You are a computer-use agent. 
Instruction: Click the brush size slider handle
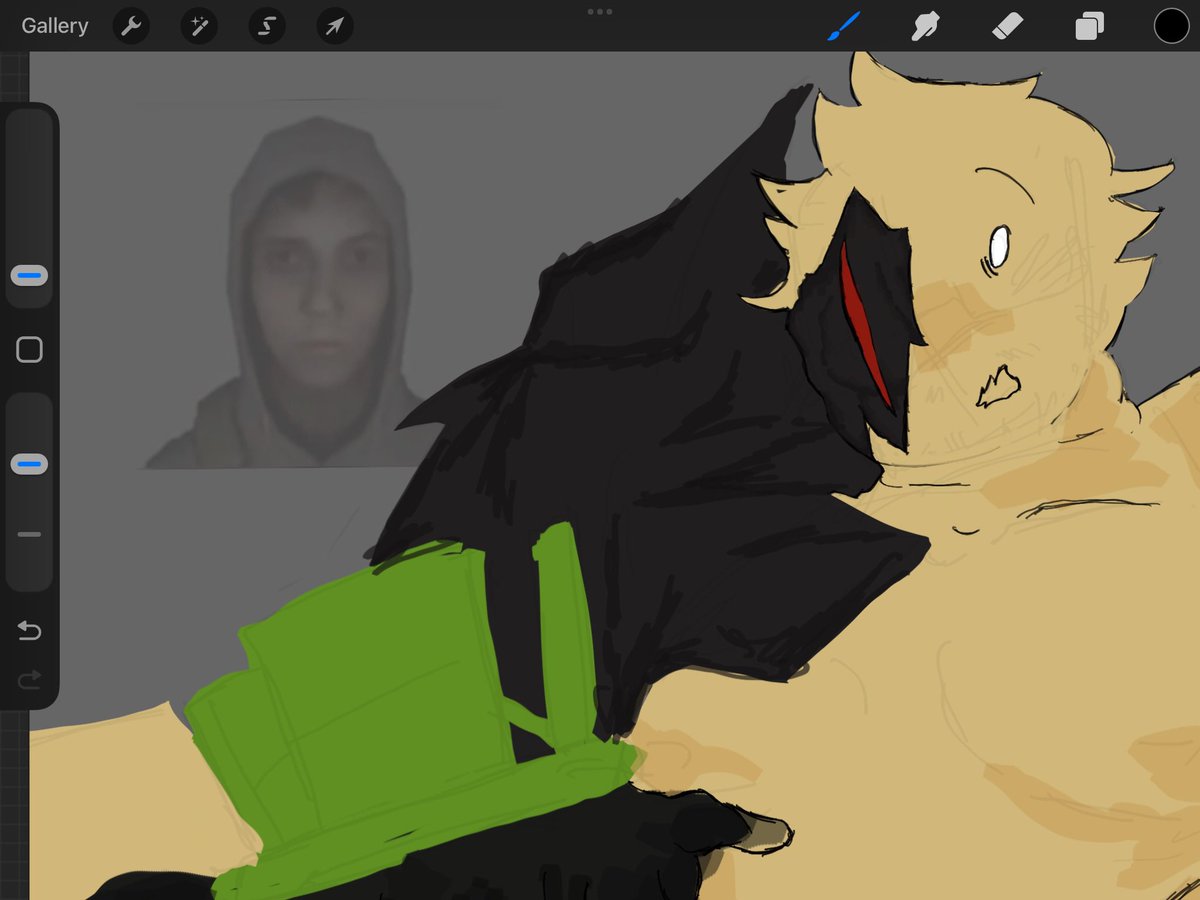coord(29,274)
